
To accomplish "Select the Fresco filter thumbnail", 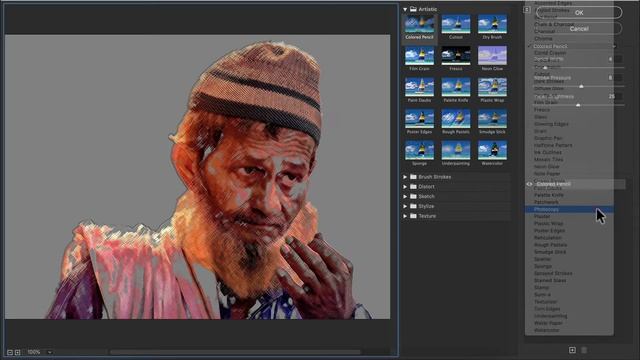I will (456, 56).
